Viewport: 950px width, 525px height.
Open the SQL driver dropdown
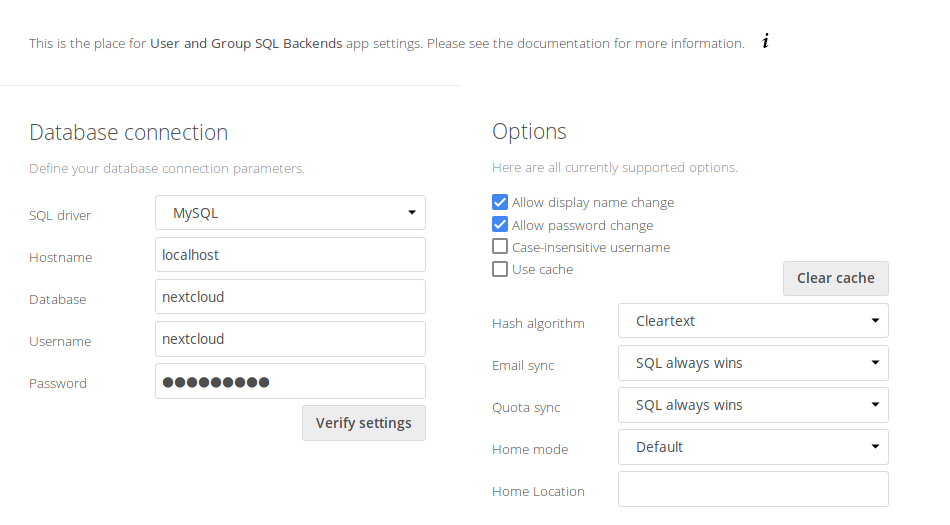point(290,213)
